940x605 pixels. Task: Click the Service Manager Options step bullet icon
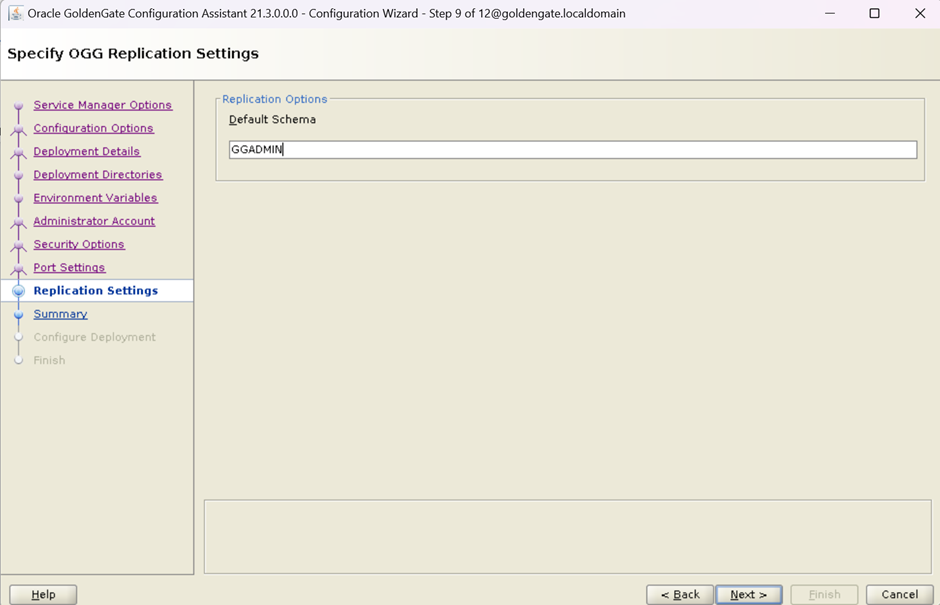click(x=18, y=106)
